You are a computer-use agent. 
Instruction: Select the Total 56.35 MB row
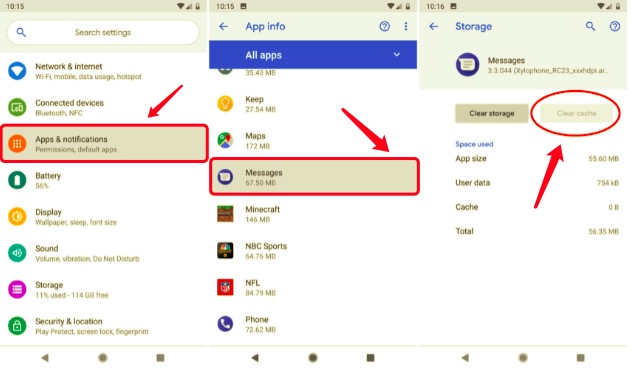click(537, 231)
